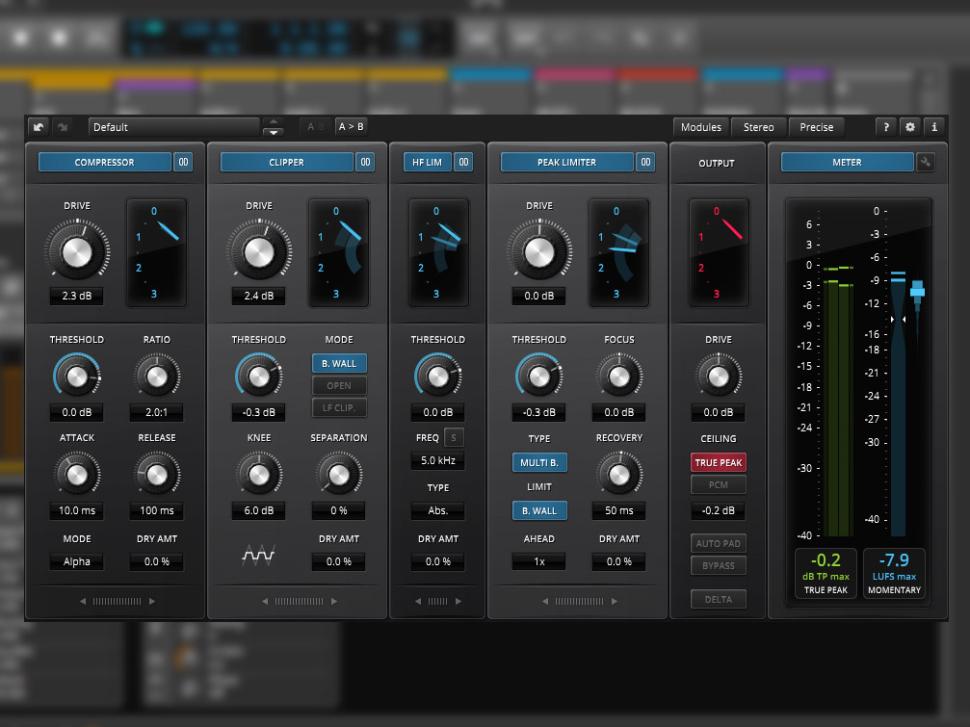Click the undo arrow icon
Viewport: 970px width, 727px height.
(38, 127)
